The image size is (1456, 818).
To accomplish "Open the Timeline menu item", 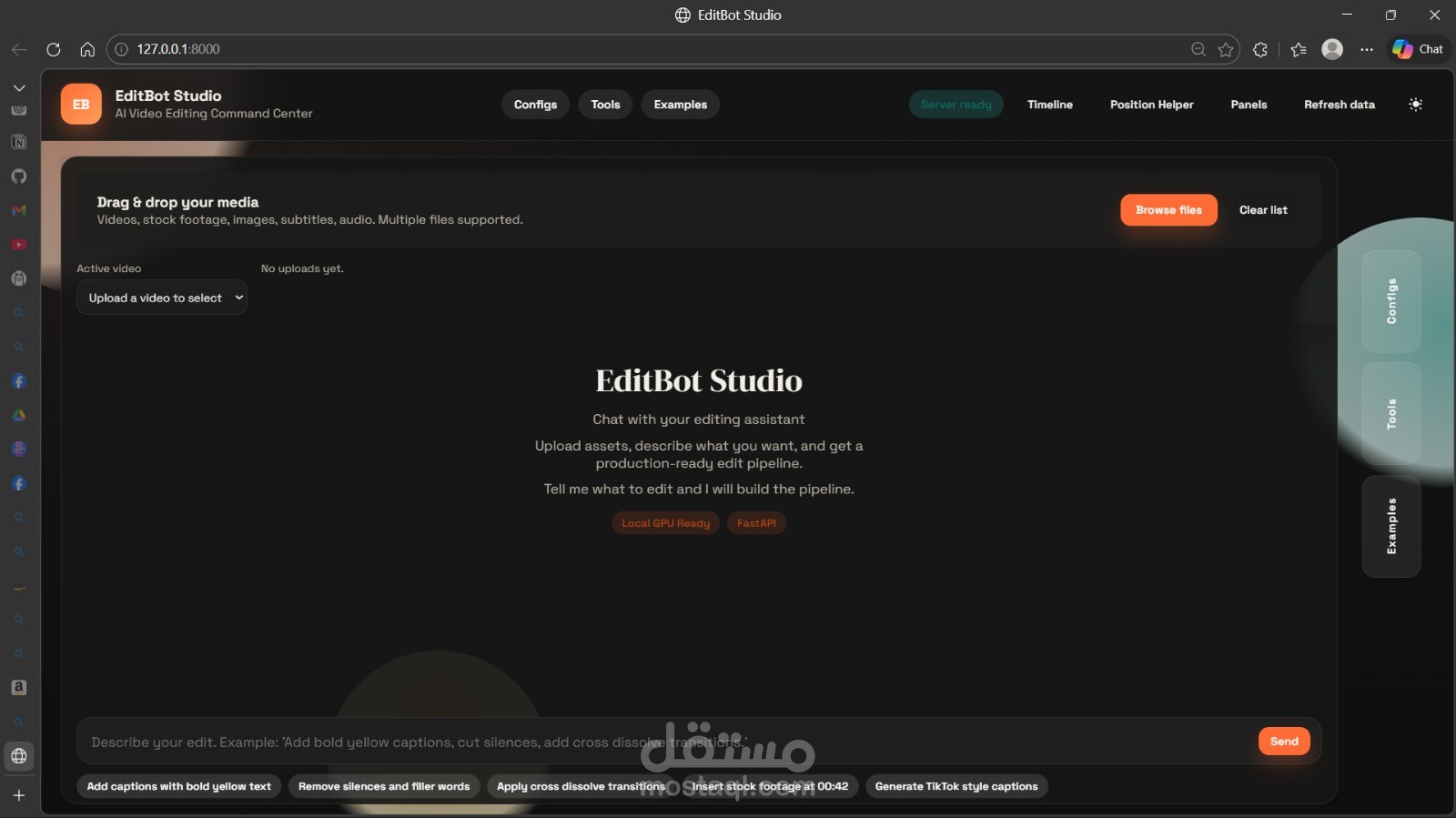I will 1050,105.
